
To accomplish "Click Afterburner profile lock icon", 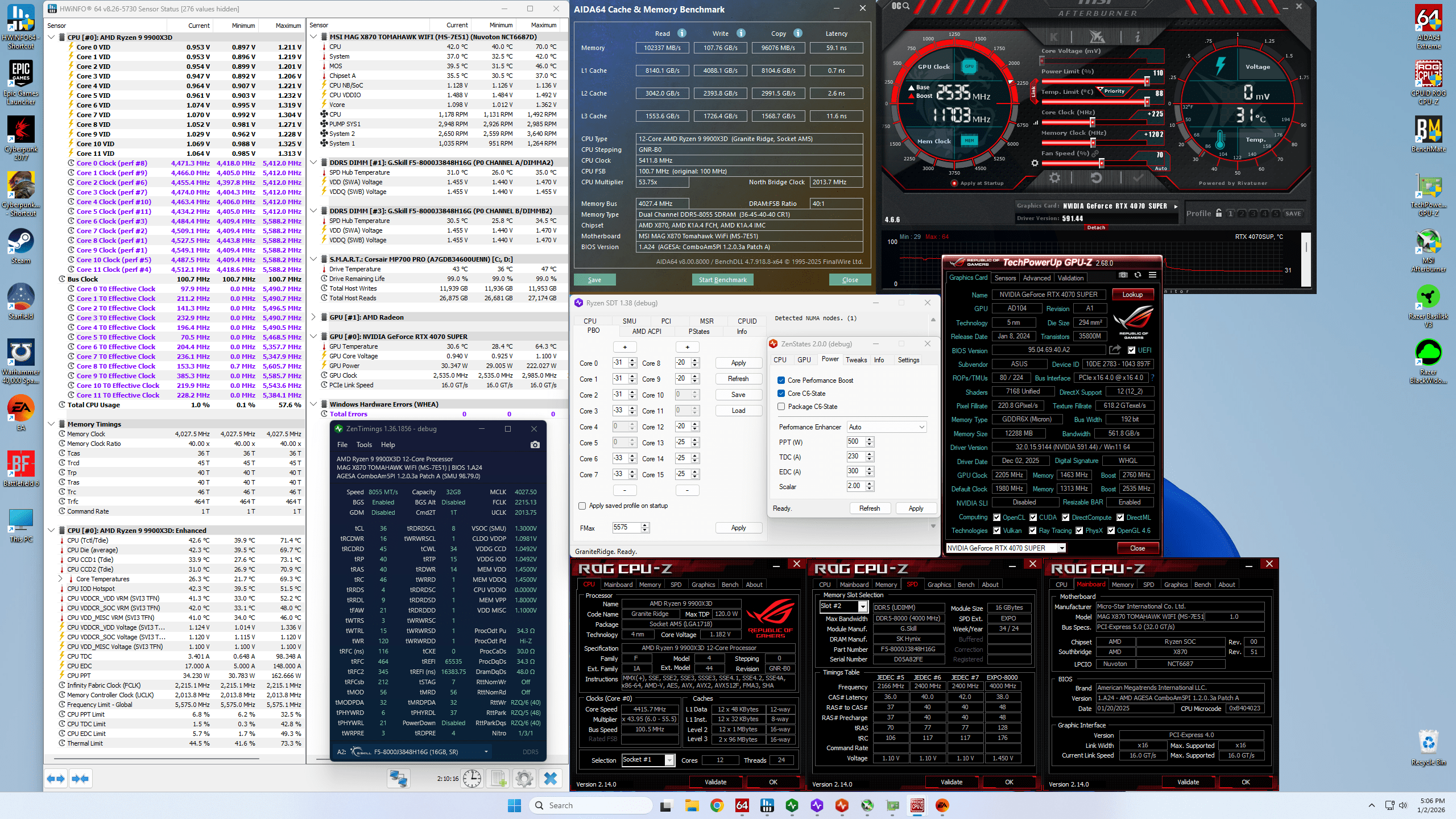I will pos(1219,213).
